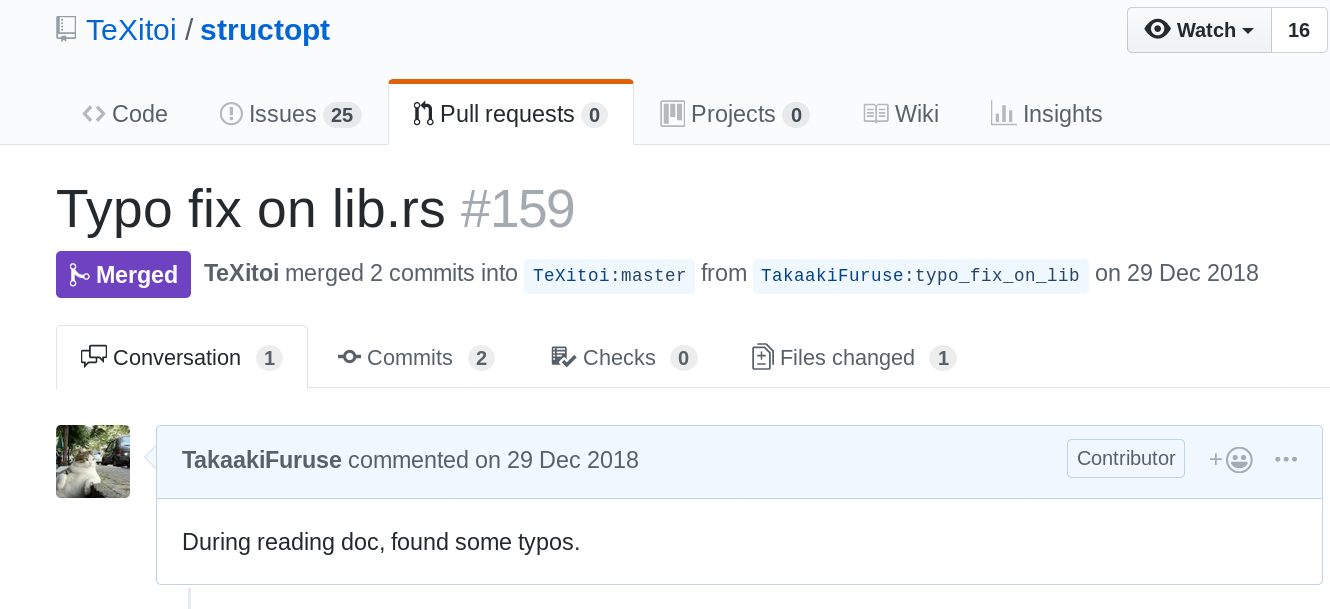Open the comment's three-dot options menu

1286,459
